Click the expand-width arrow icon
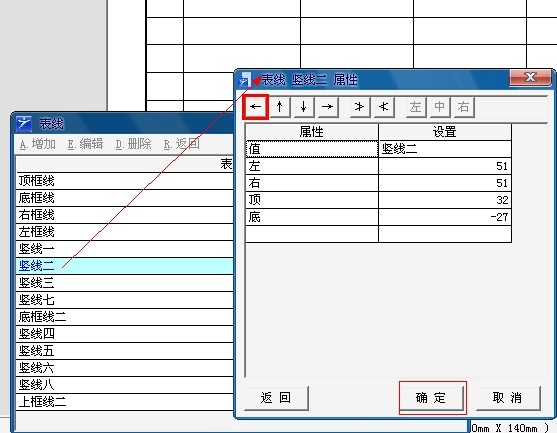Image resolution: width=557 pixels, height=433 pixels. [x=359, y=107]
